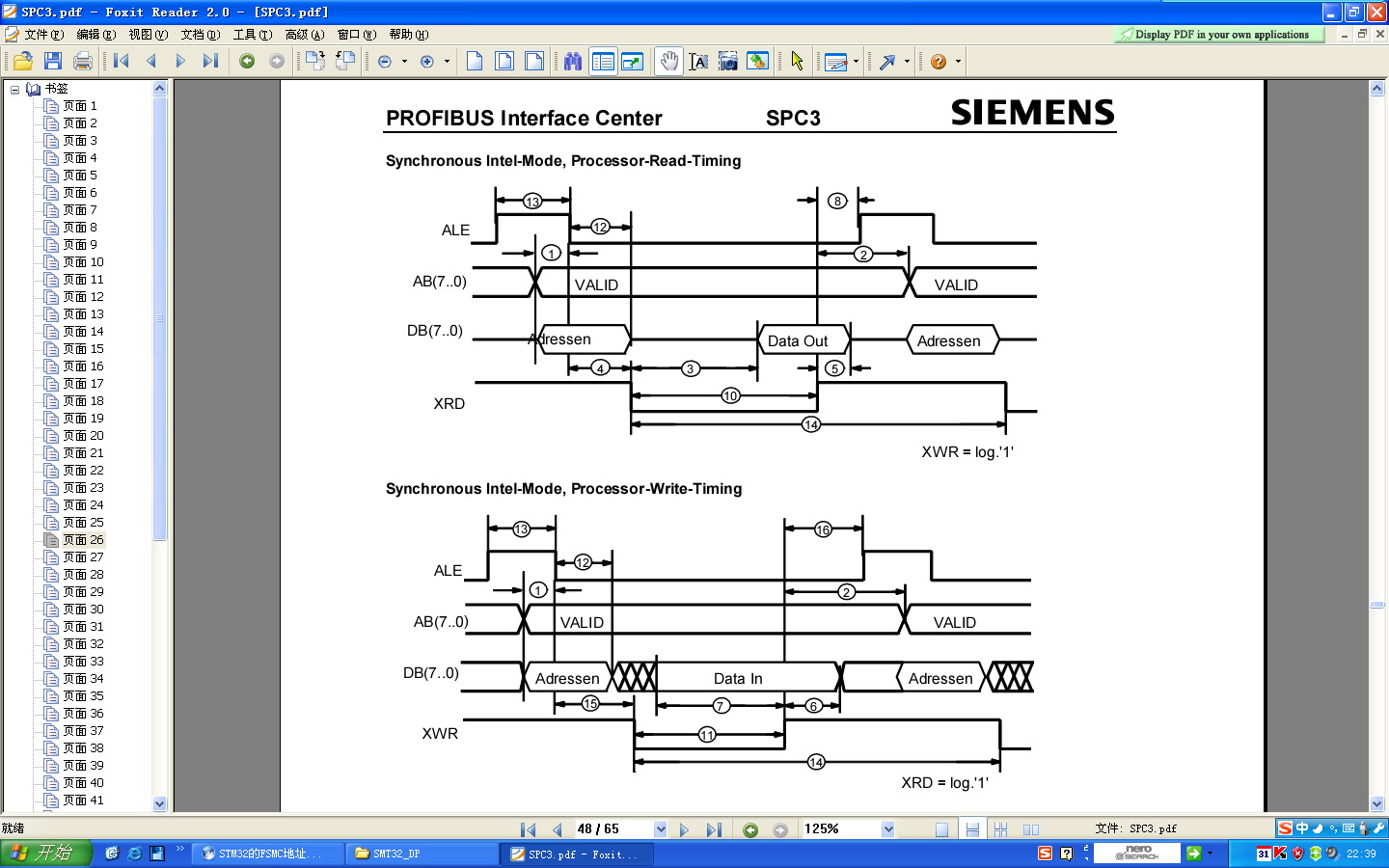Viewport: 1389px width, 868px height.
Task: Open the 高级(A) menu
Action: tap(305, 35)
